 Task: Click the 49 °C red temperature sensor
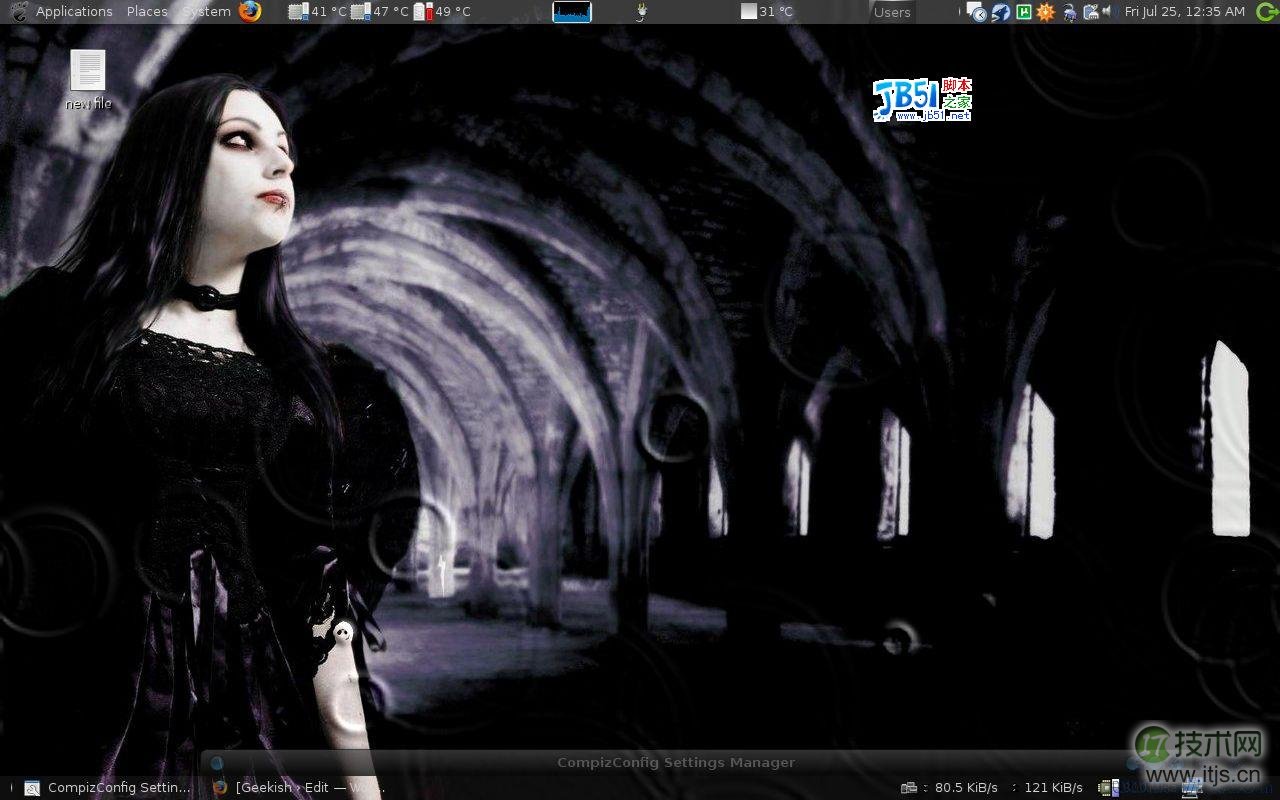coord(441,12)
